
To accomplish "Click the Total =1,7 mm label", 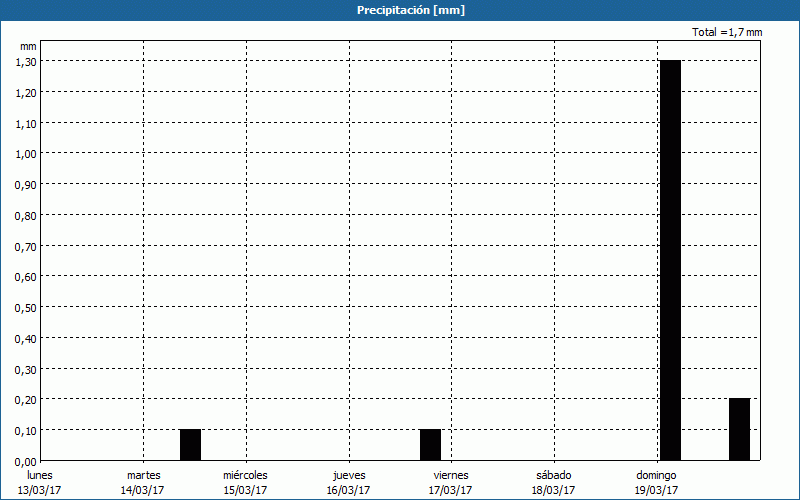I will point(727,32).
